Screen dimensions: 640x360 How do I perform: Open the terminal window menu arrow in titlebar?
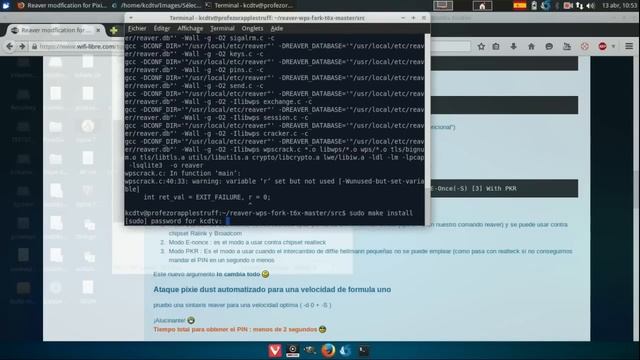[131, 18]
